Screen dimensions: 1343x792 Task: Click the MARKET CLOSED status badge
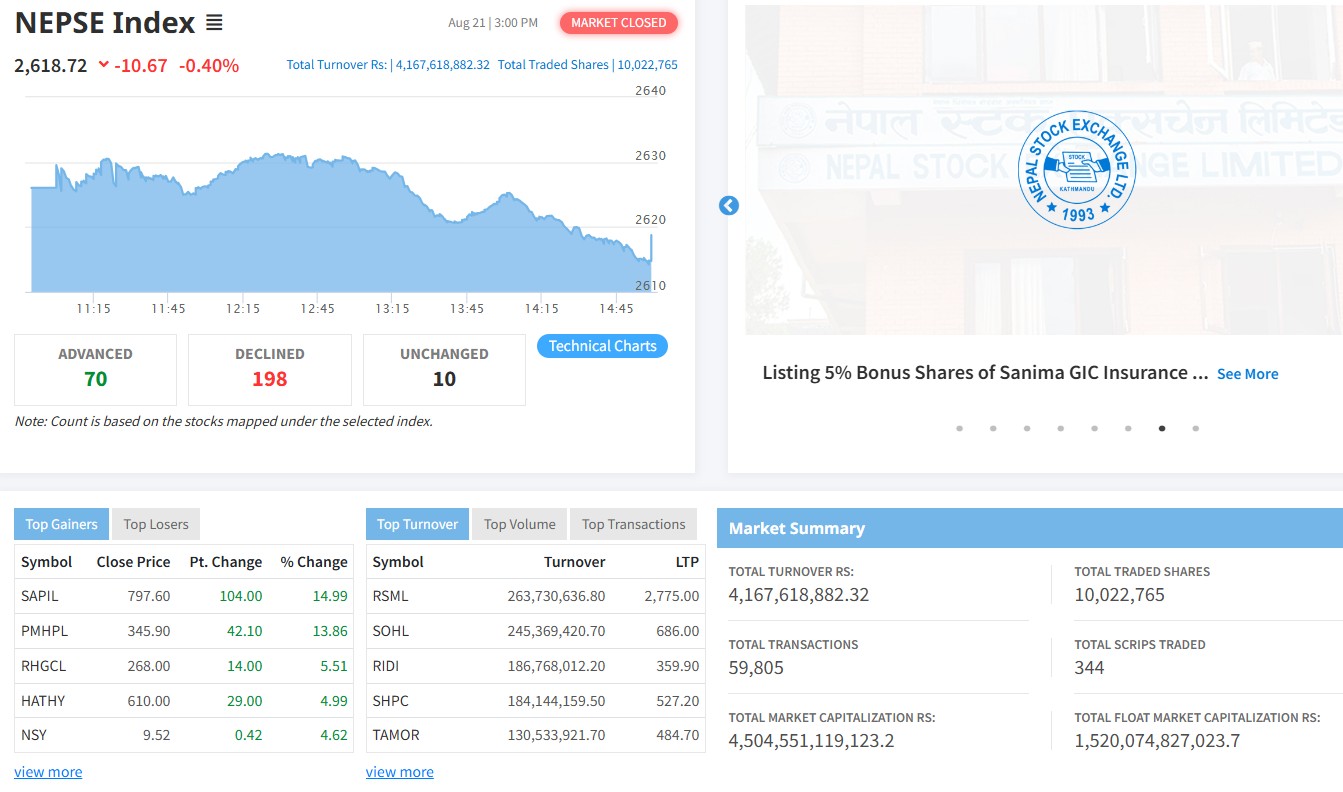point(619,23)
